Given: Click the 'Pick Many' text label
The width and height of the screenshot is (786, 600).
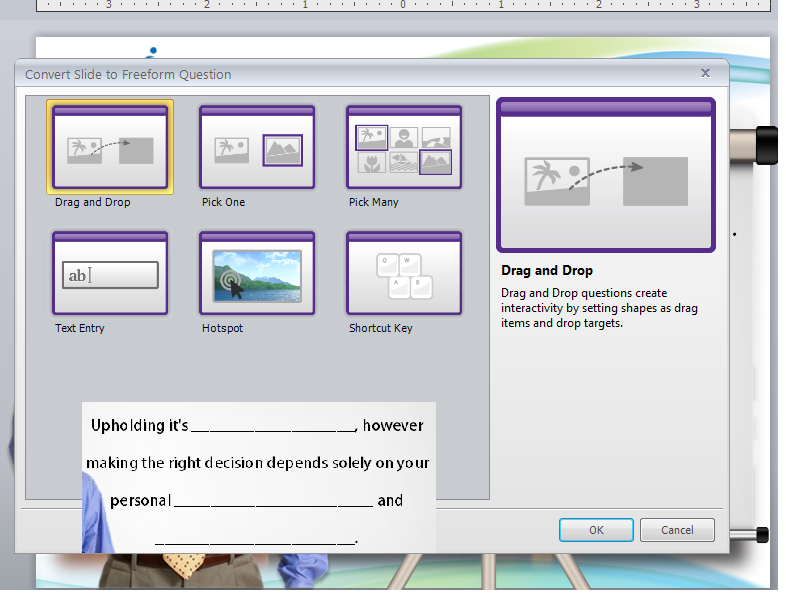Looking at the screenshot, I should click(x=373, y=202).
